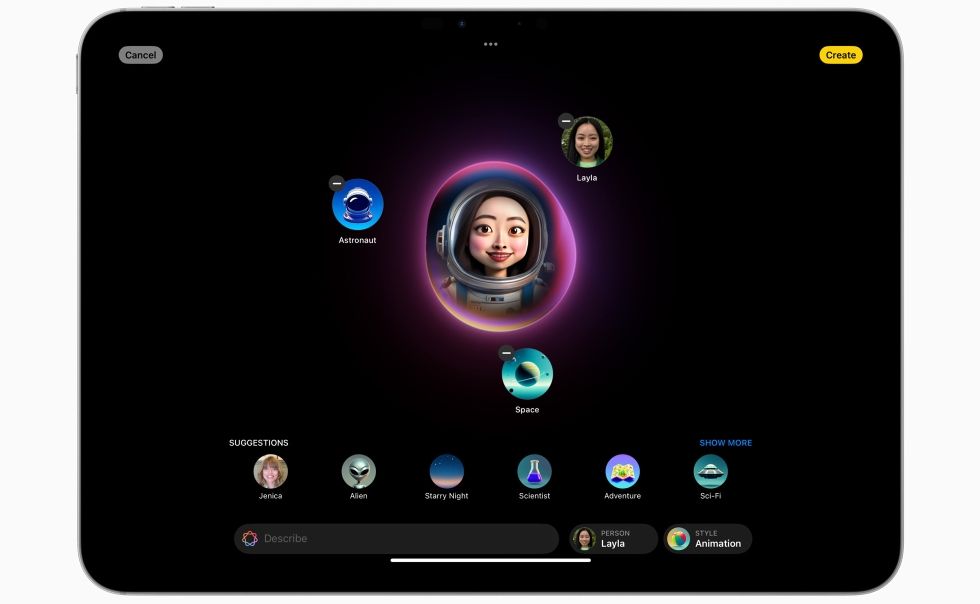Choose the Jenica person suggestion
Screen dimensions: 980x604
click(271, 471)
